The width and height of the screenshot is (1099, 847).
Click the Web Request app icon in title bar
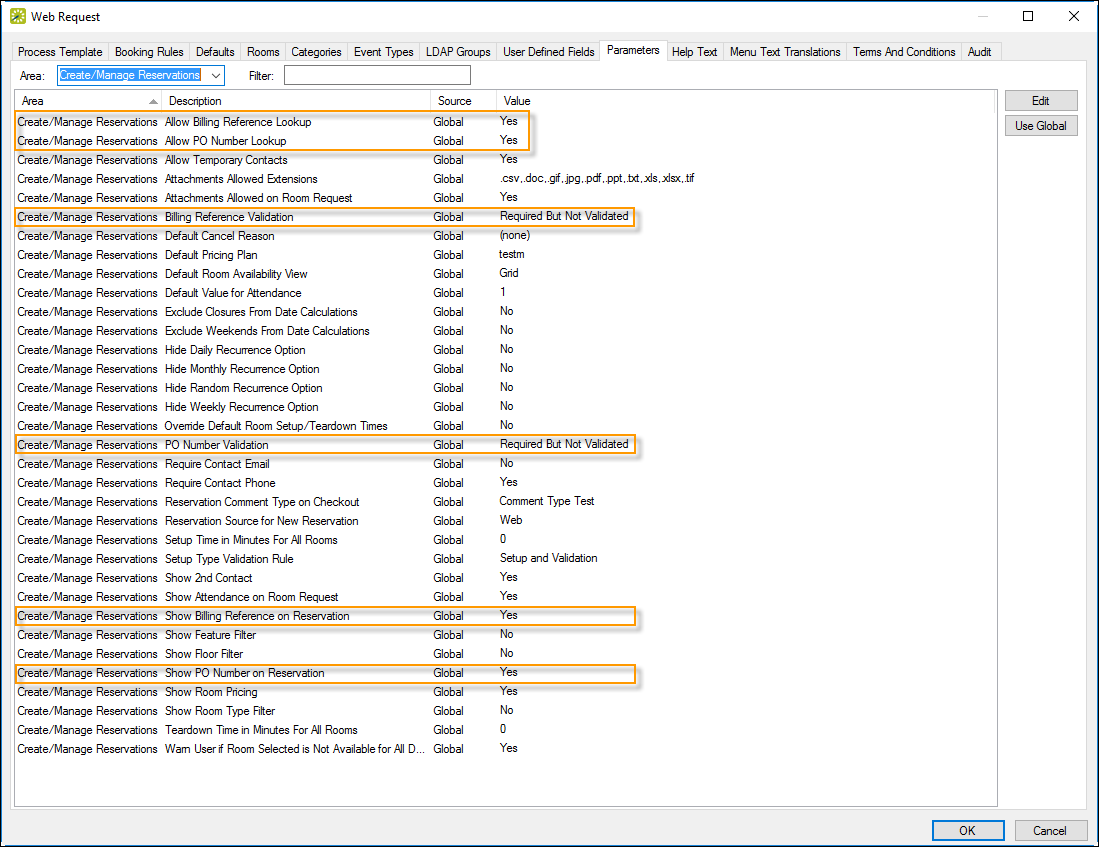pos(18,16)
